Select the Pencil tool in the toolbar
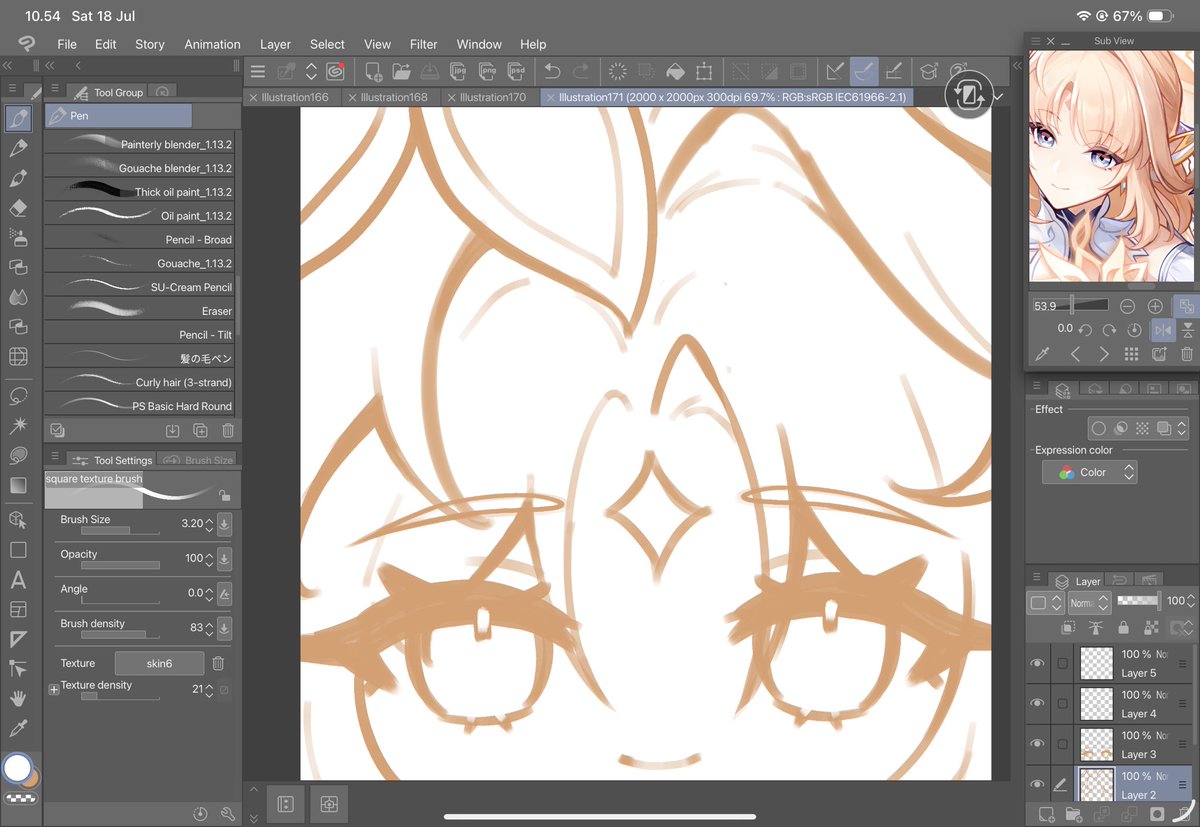 (18, 148)
